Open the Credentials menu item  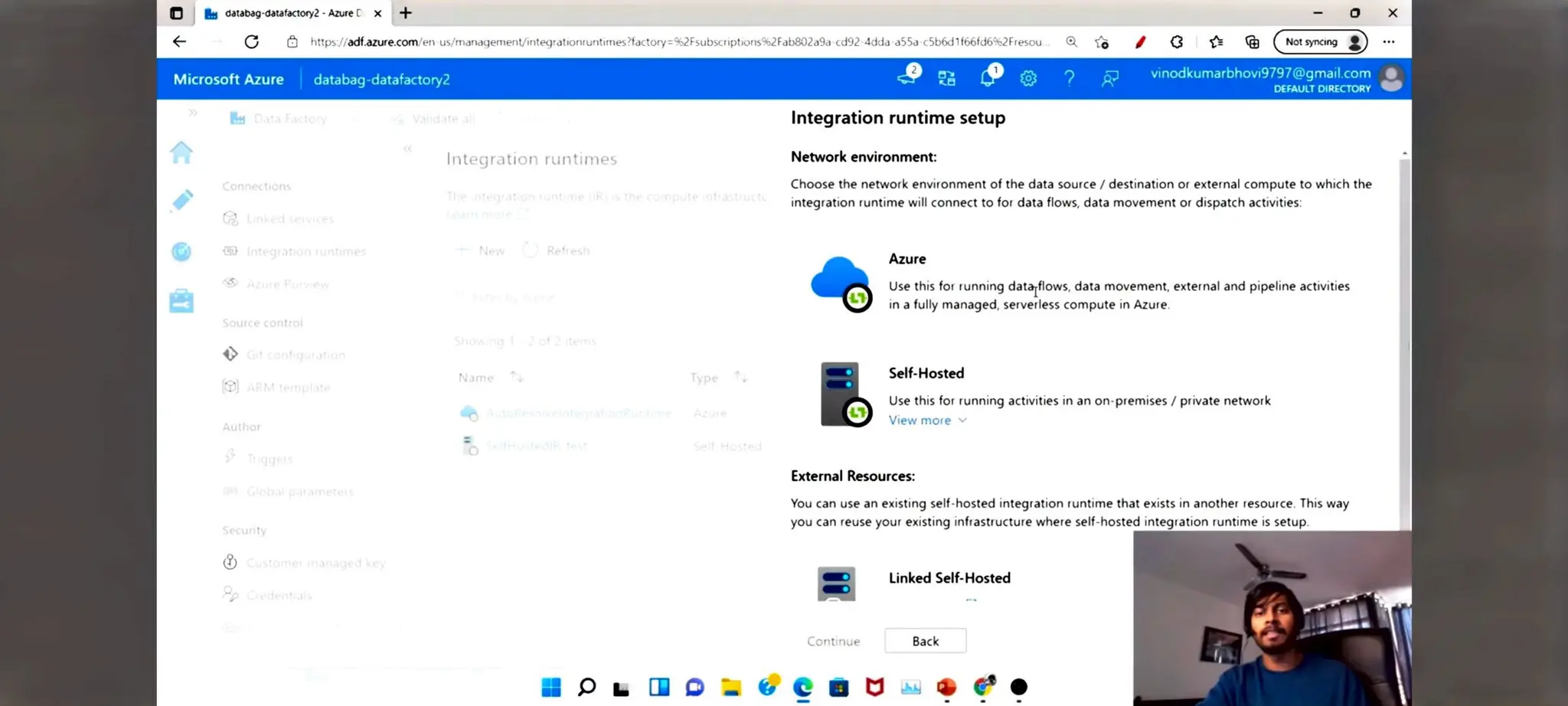pos(267,595)
